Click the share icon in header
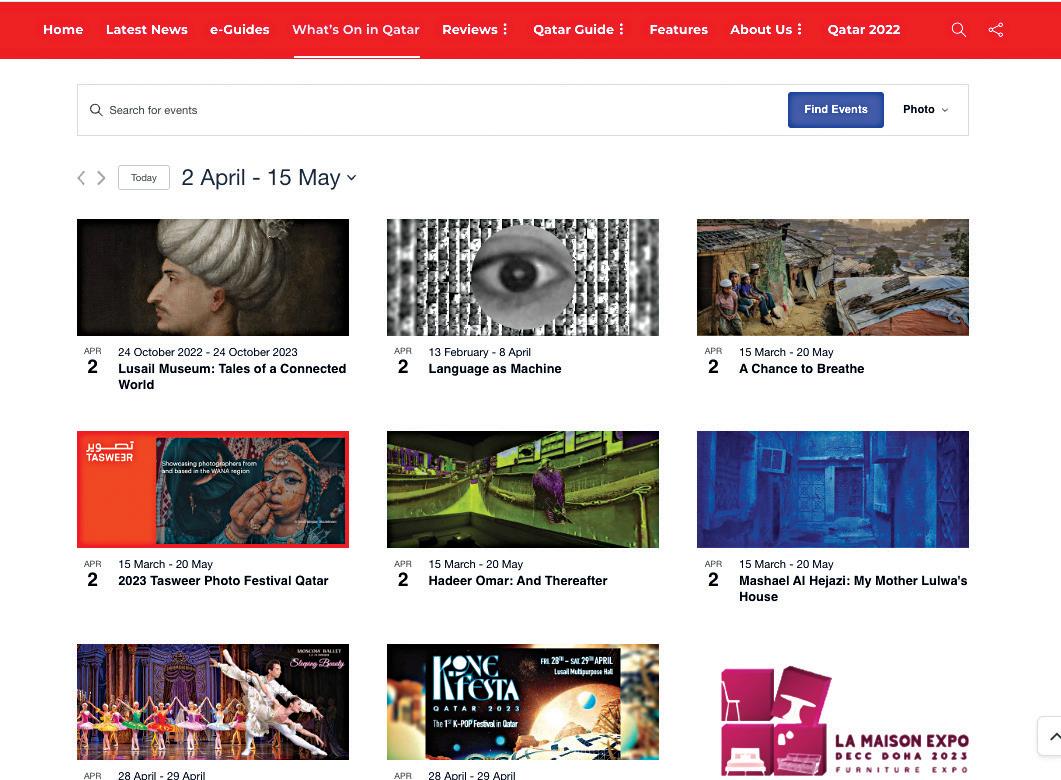 point(995,30)
